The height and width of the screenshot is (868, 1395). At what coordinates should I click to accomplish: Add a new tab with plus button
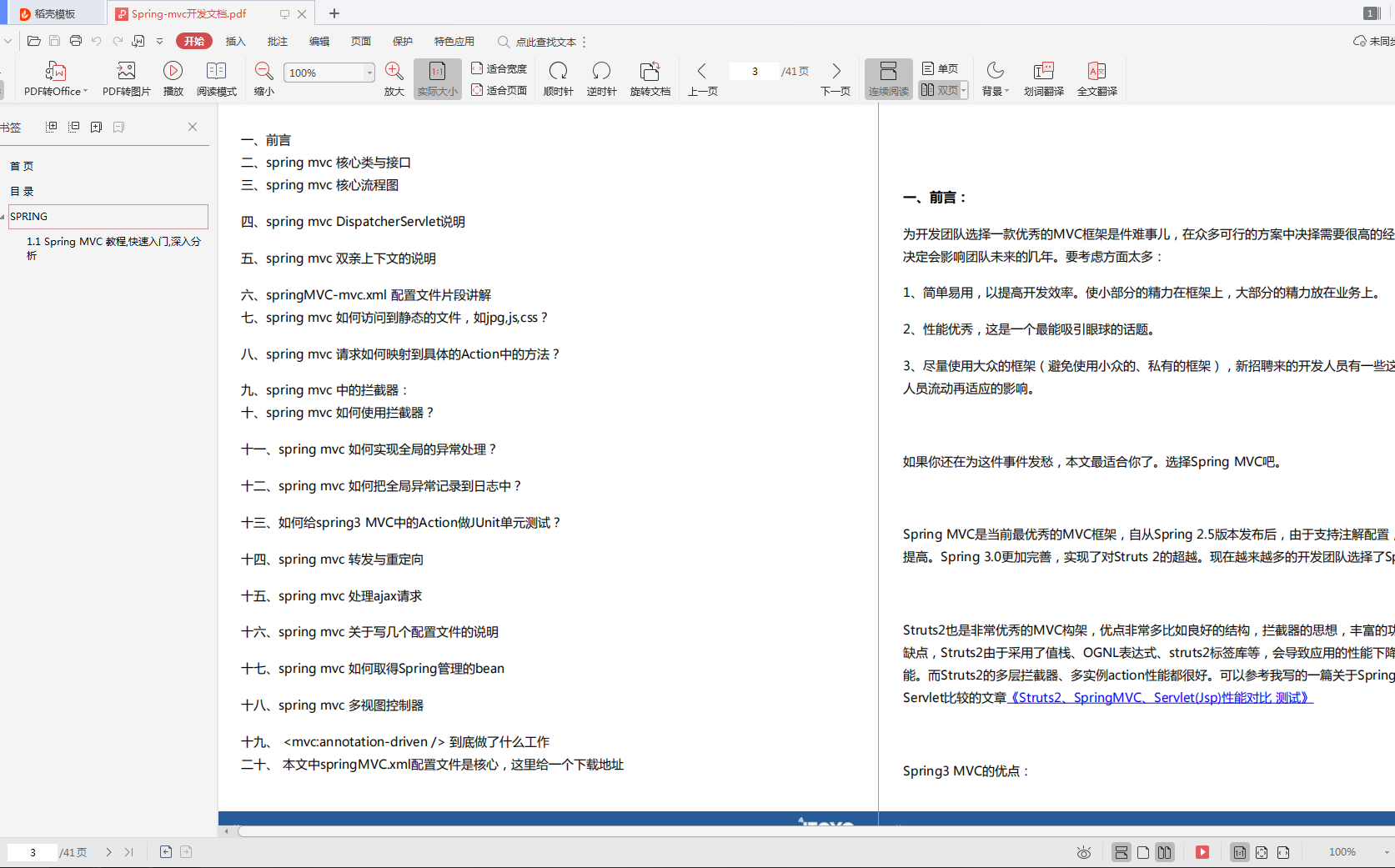[x=334, y=13]
